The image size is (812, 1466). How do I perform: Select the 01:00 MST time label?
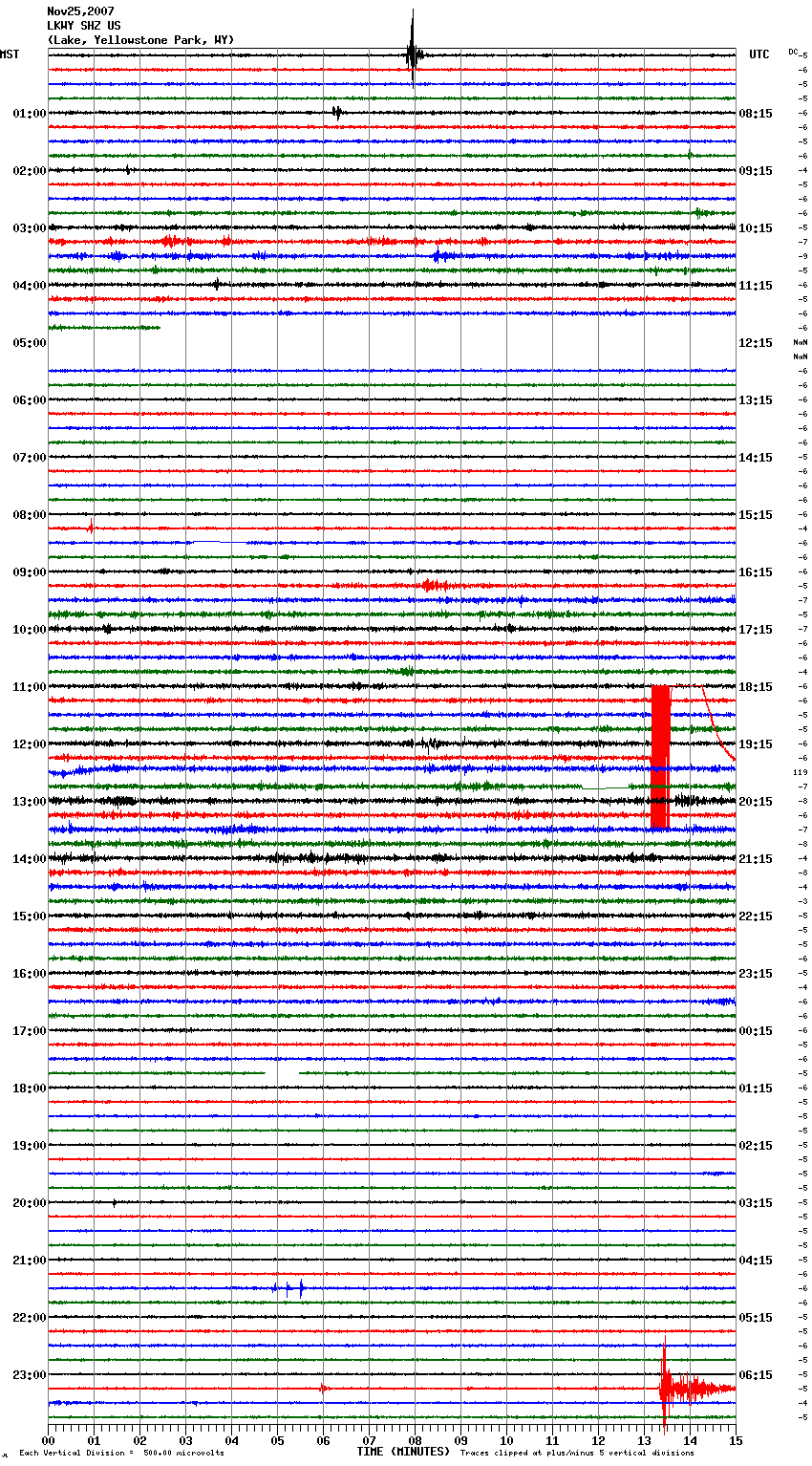pos(30,114)
